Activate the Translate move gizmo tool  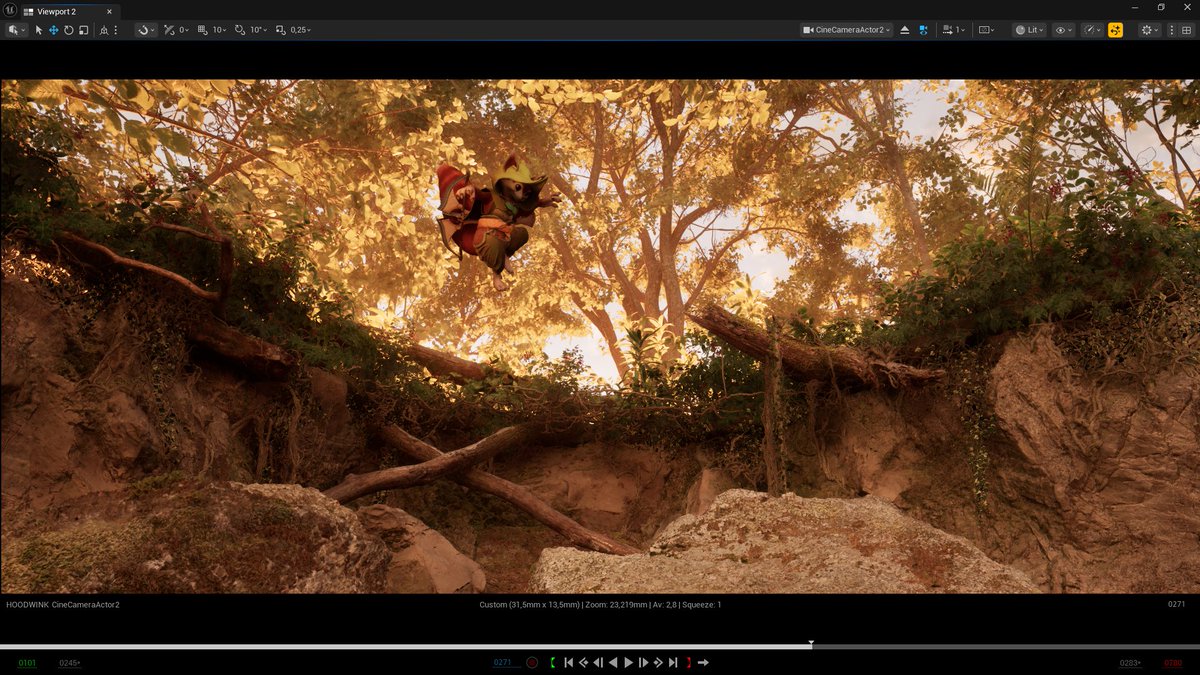coord(53,30)
